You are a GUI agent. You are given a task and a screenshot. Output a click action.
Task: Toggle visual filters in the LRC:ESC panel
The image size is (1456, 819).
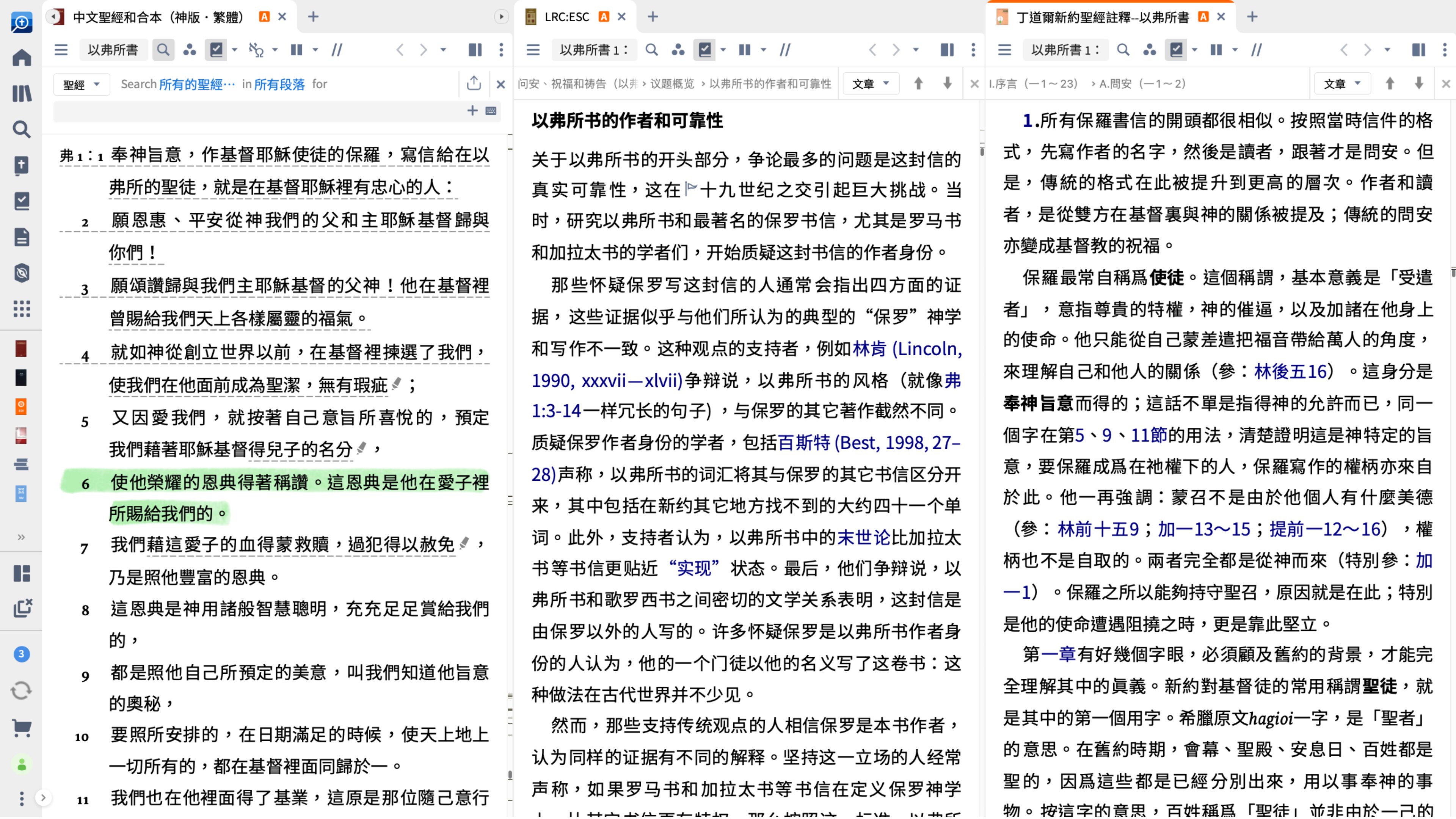(x=678, y=50)
